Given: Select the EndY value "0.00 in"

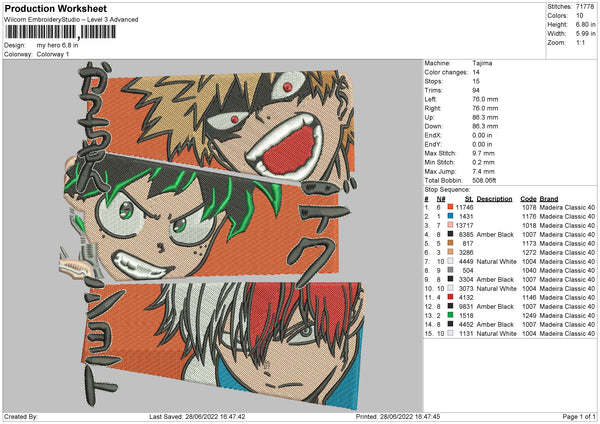Looking at the screenshot, I should tap(482, 144).
